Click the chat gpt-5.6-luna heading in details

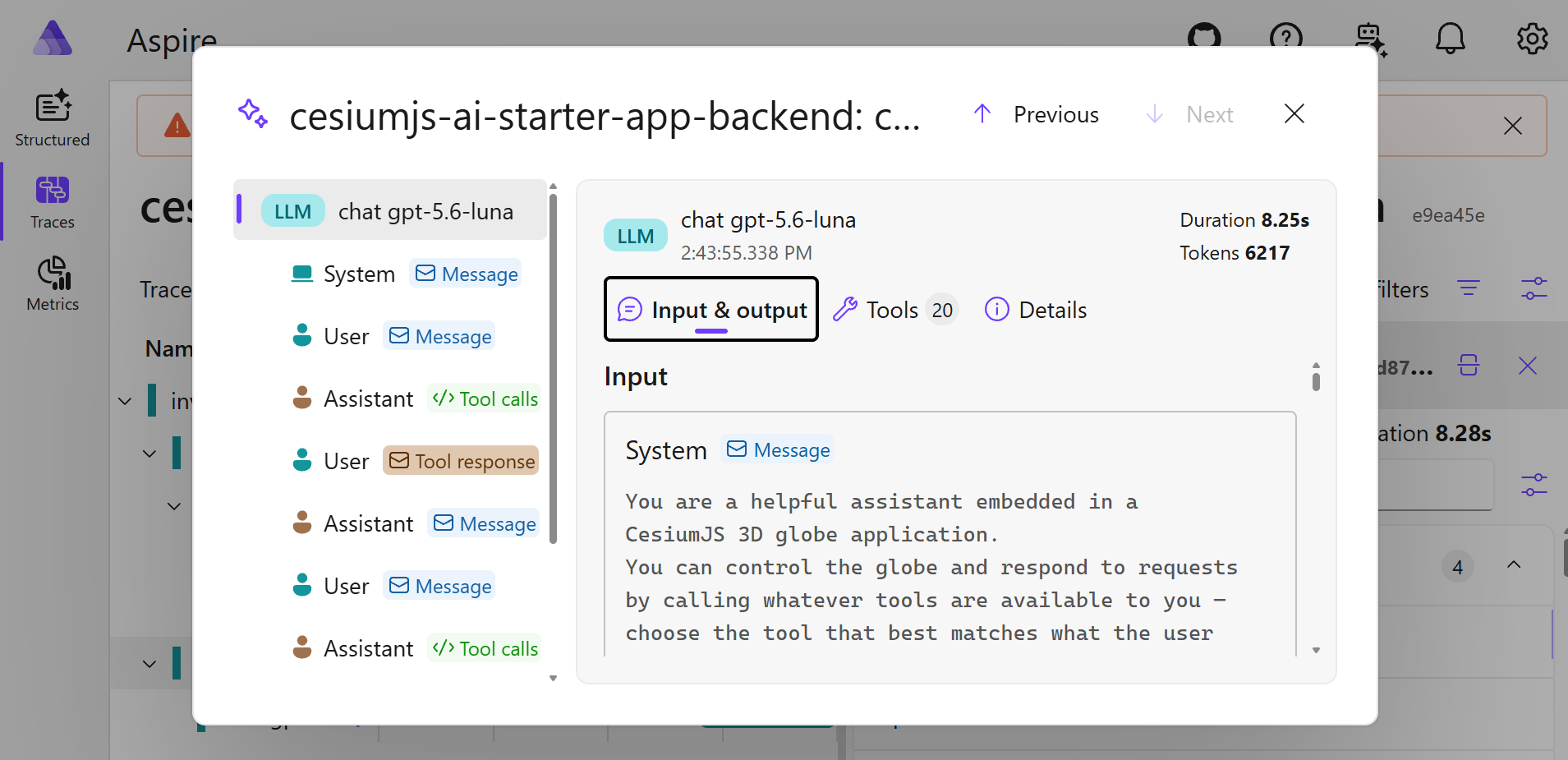point(768,220)
